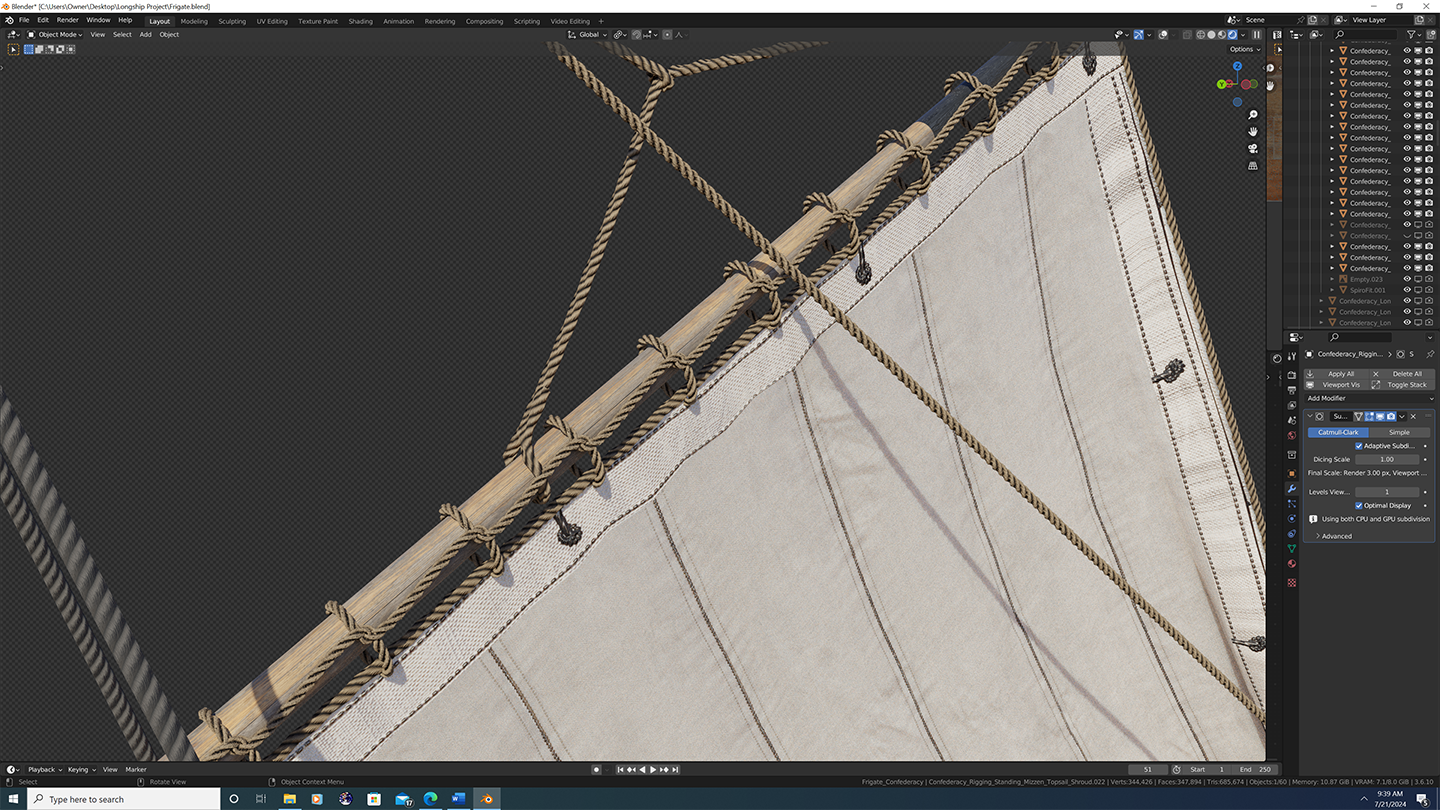Viewport: 1440px width, 810px height.
Task: Click the Toggle Stack button
Action: click(1402, 385)
